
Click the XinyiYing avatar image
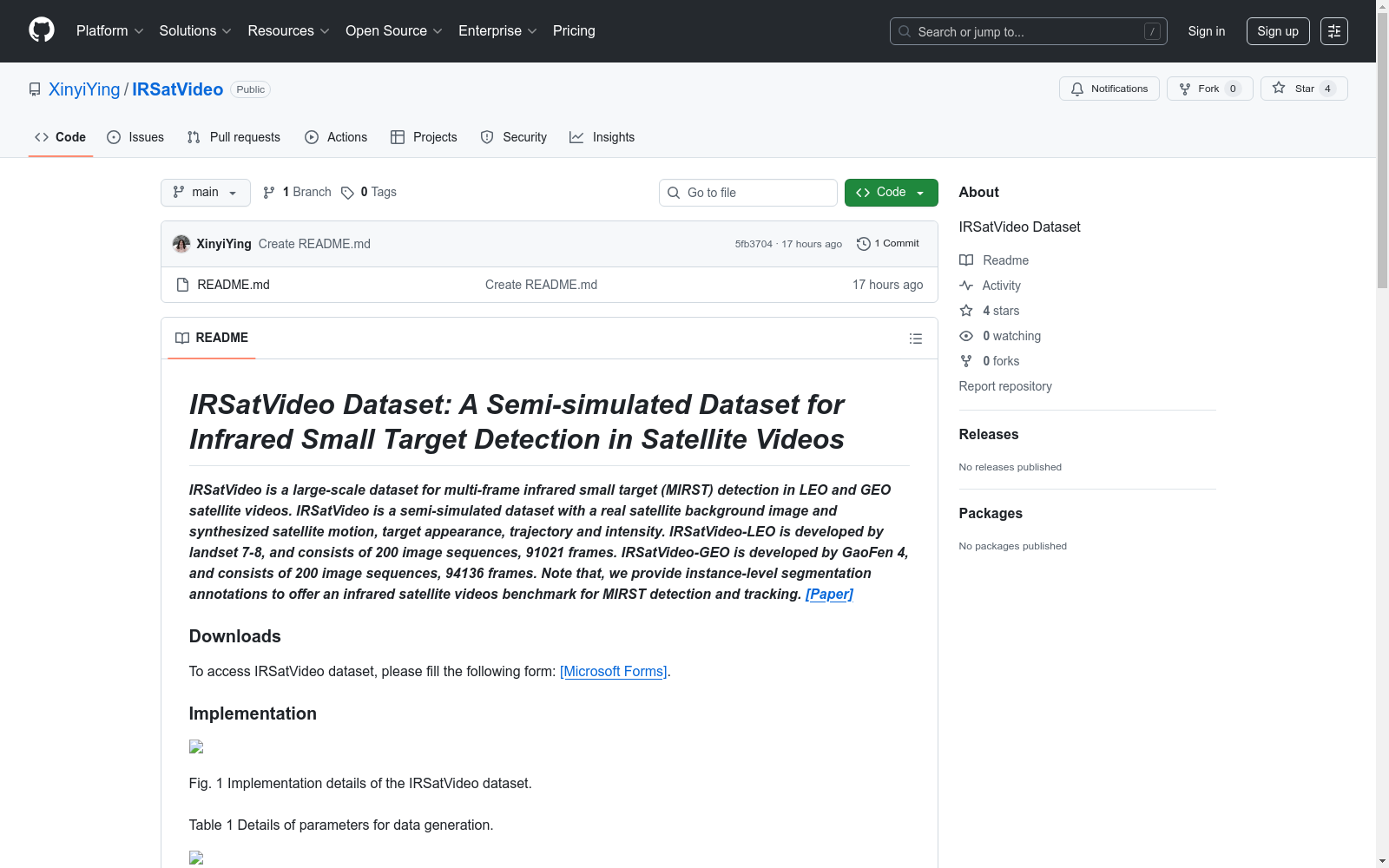181,244
